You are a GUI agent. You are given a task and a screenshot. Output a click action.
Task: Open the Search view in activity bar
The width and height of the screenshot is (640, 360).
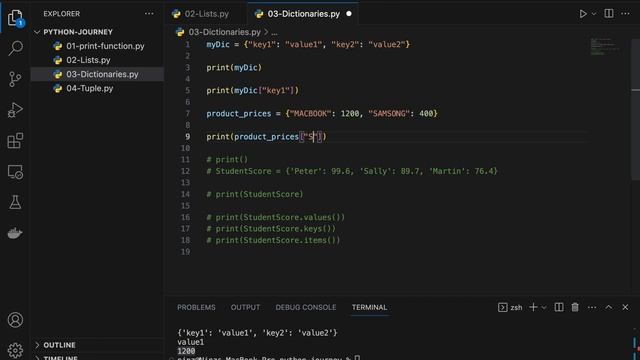click(15, 48)
